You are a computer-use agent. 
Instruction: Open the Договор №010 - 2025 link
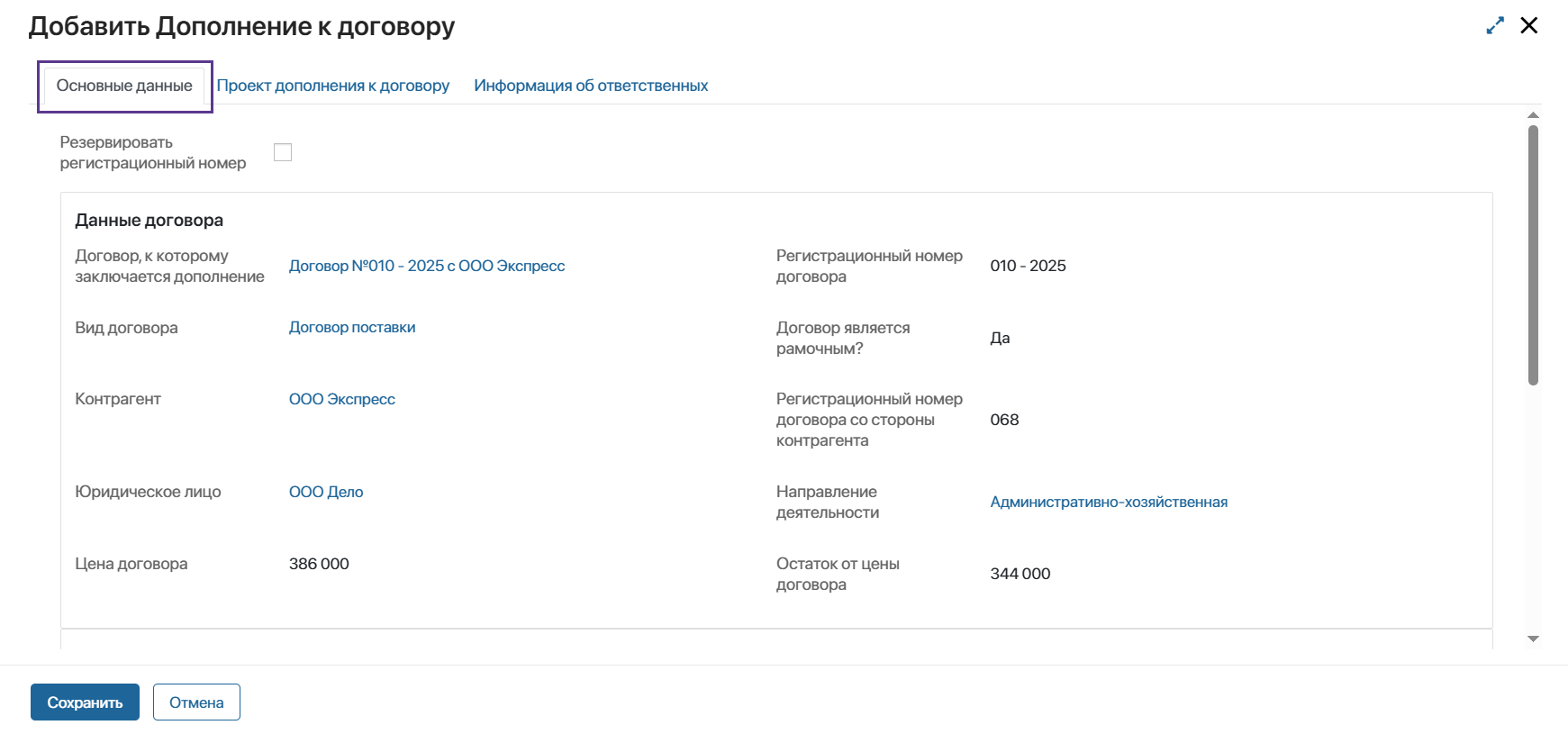click(x=427, y=266)
